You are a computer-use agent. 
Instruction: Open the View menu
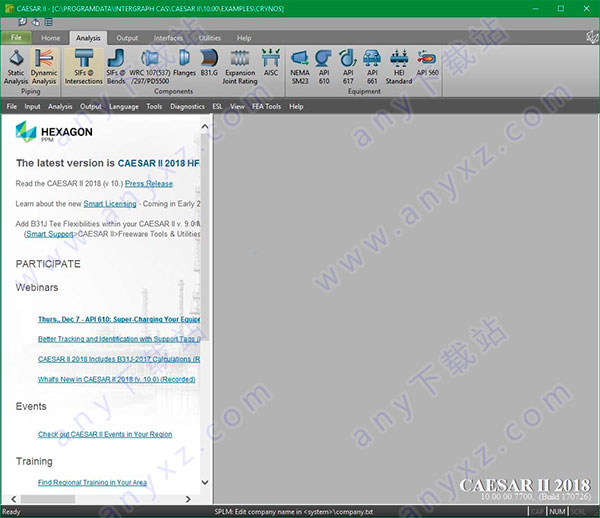(237, 106)
